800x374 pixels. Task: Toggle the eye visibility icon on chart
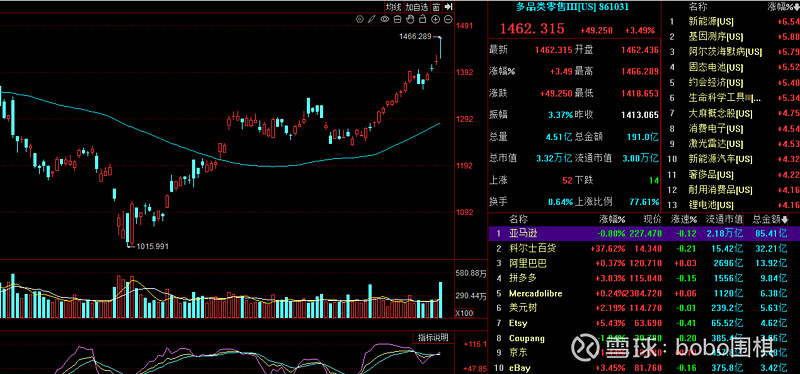pyautogui.click(x=385, y=19)
